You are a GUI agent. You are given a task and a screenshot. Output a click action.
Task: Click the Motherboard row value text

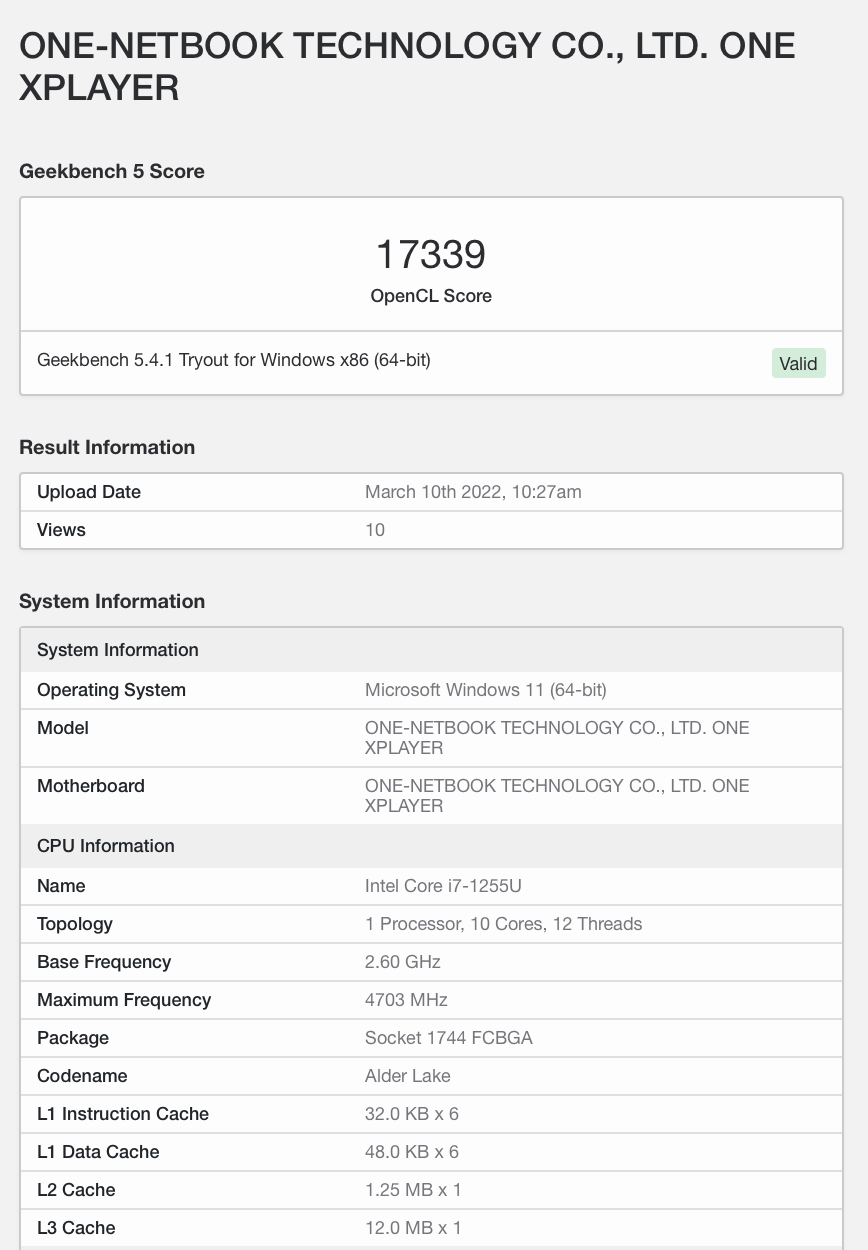[557, 796]
